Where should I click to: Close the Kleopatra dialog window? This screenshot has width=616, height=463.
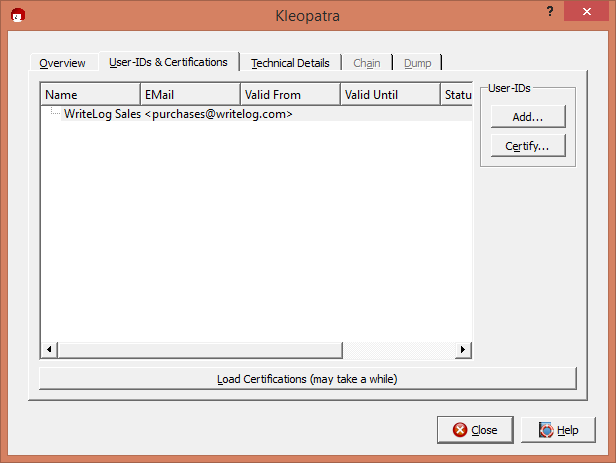[x=587, y=11]
